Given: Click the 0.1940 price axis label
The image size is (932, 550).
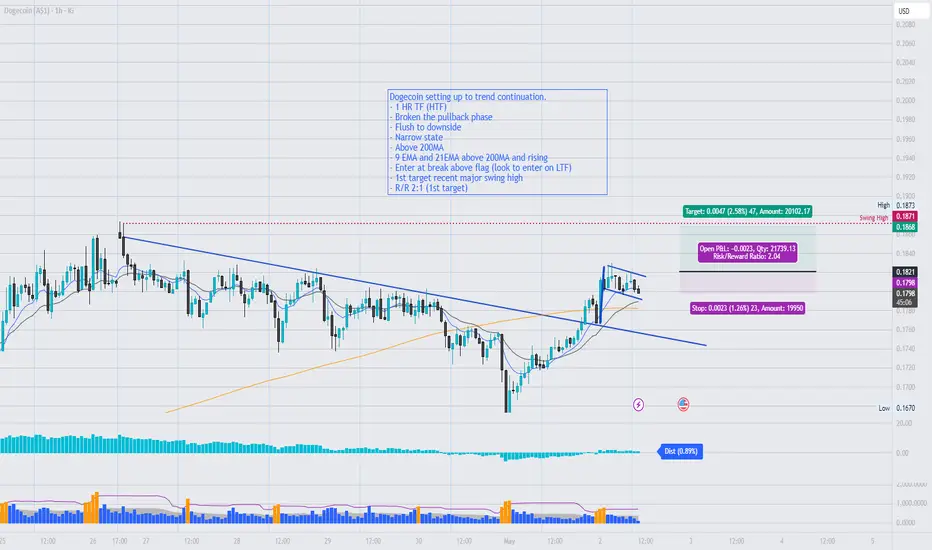Looking at the screenshot, I should tap(905, 158).
